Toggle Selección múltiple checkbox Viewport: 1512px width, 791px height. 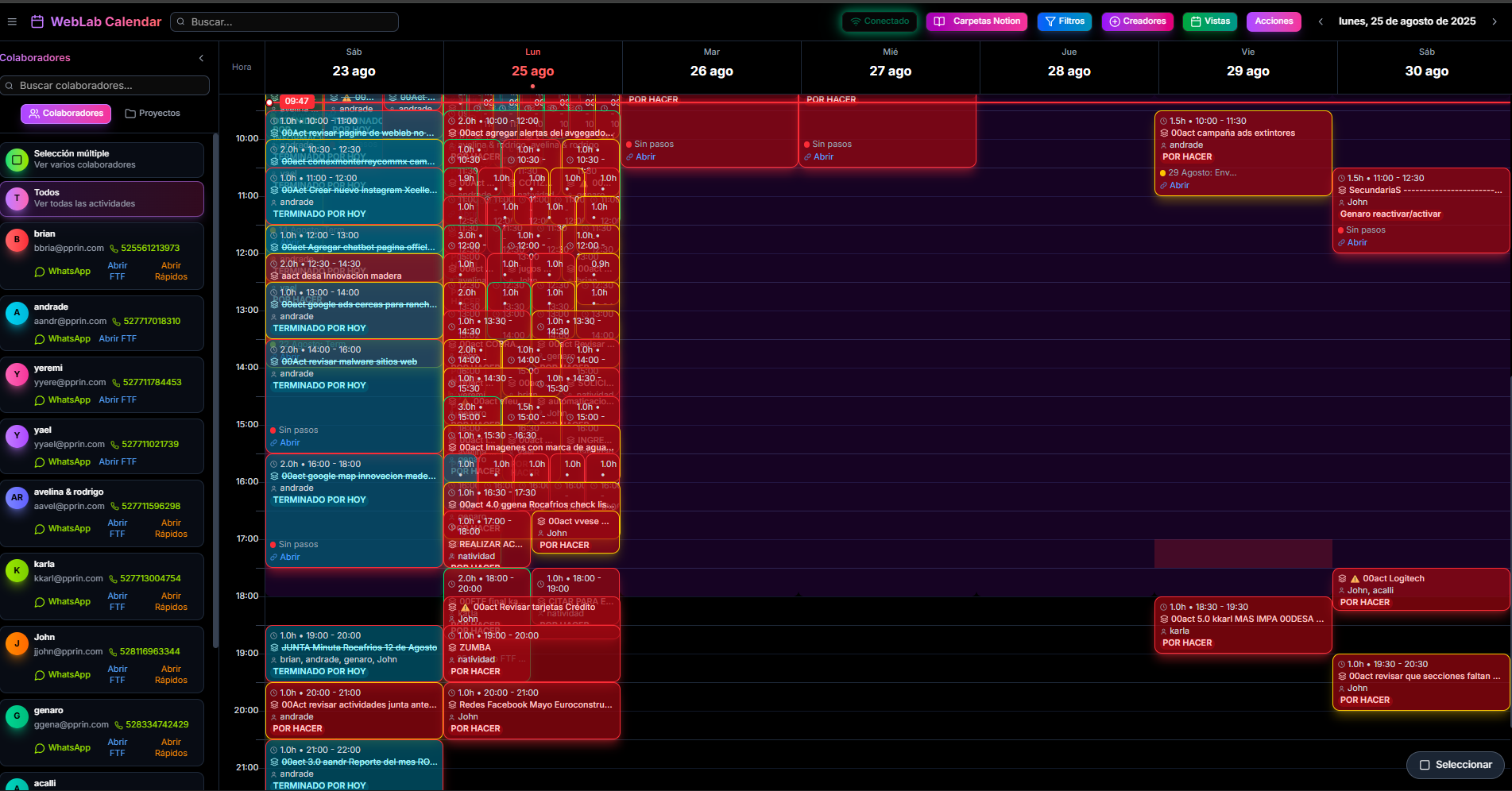17,159
